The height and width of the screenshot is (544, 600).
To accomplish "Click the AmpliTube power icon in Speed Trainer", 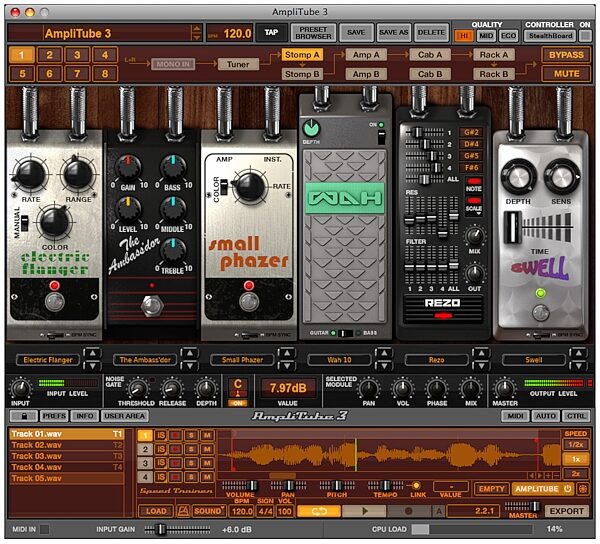I will point(567,489).
